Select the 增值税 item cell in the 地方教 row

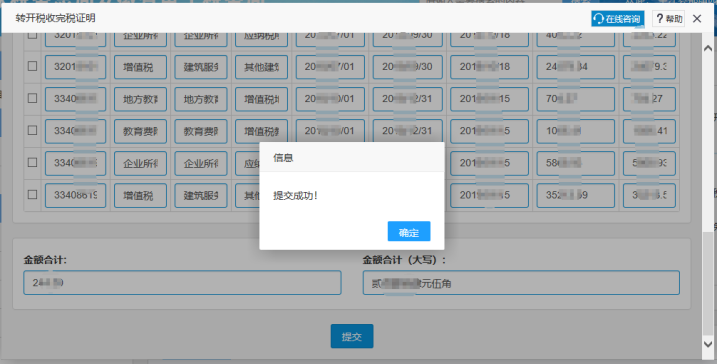click(261, 99)
